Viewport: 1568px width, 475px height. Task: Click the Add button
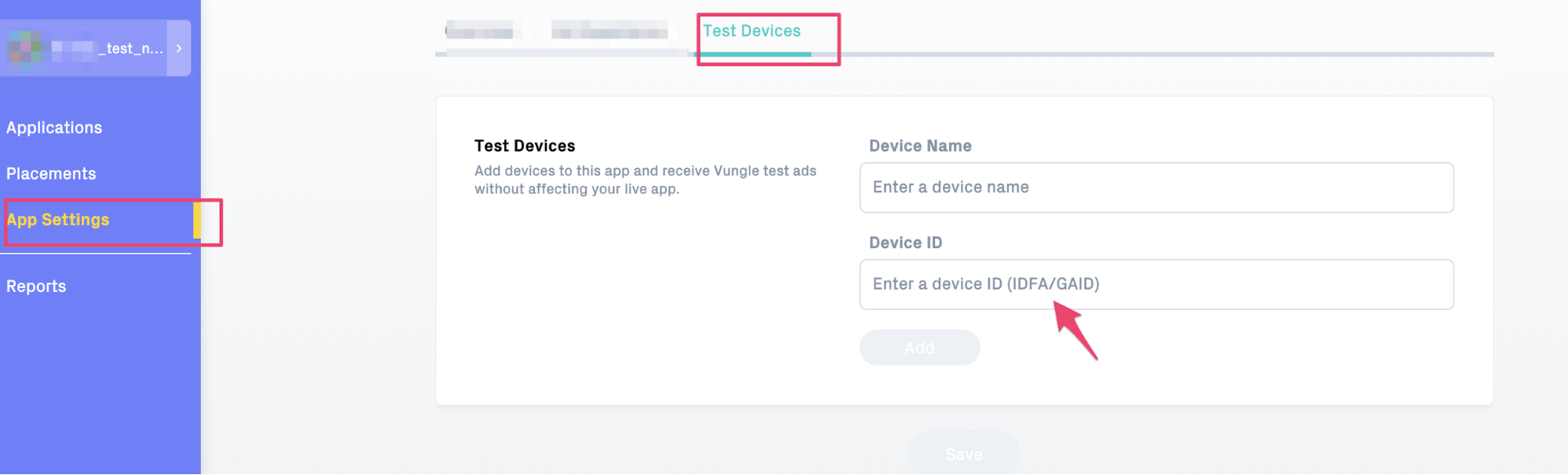point(919,348)
